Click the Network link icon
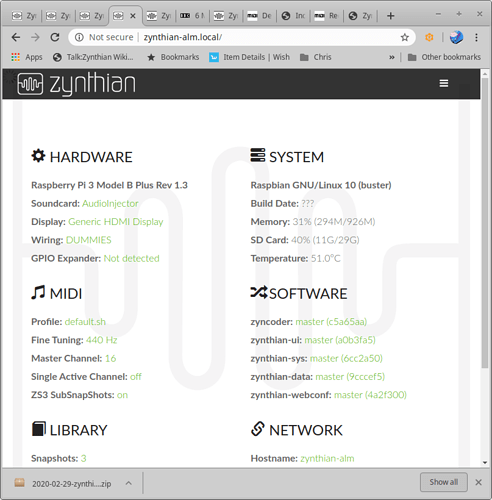 258,429
